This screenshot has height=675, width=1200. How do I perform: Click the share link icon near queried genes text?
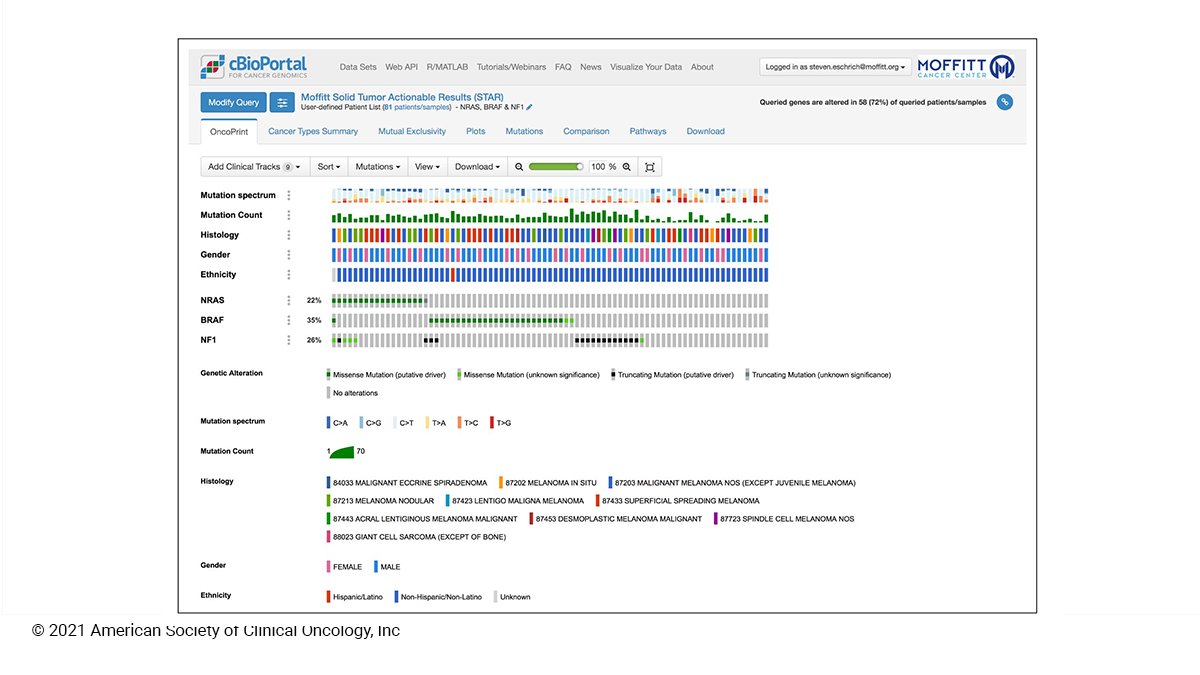1005,101
